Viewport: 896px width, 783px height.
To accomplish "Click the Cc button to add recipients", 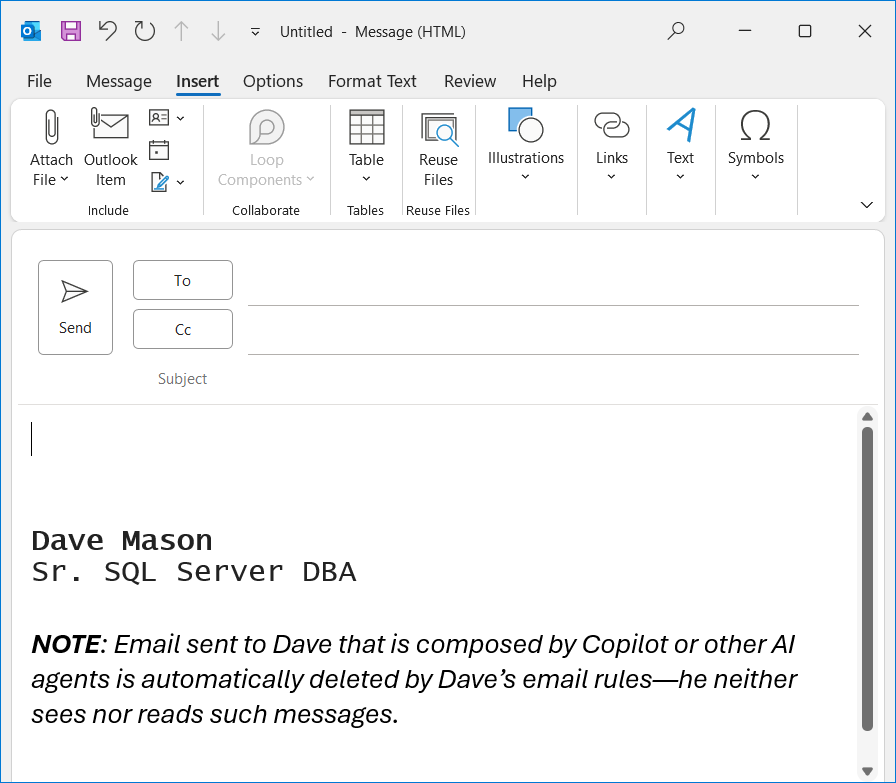I will (183, 329).
